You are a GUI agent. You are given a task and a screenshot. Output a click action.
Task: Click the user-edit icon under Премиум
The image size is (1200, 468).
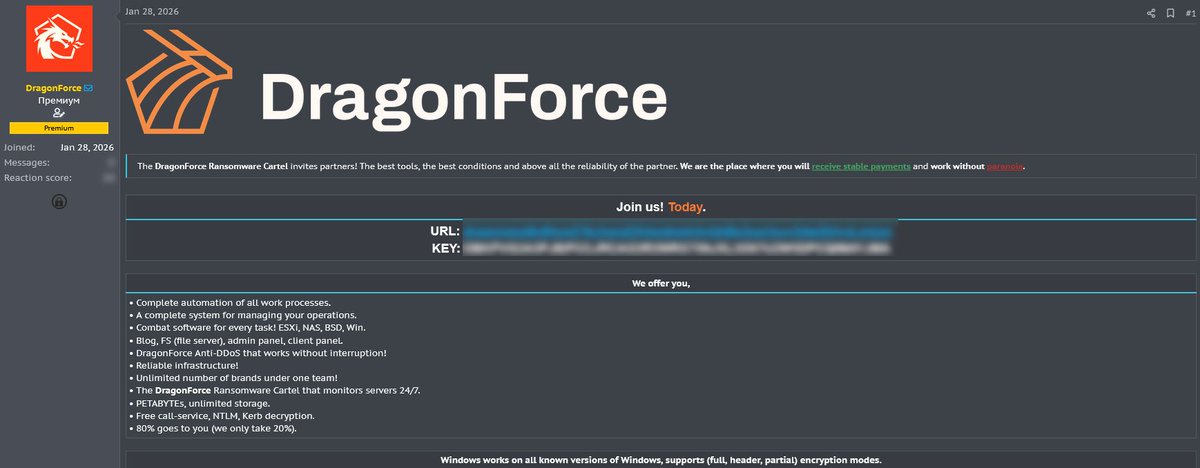pyautogui.click(x=59, y=114)
